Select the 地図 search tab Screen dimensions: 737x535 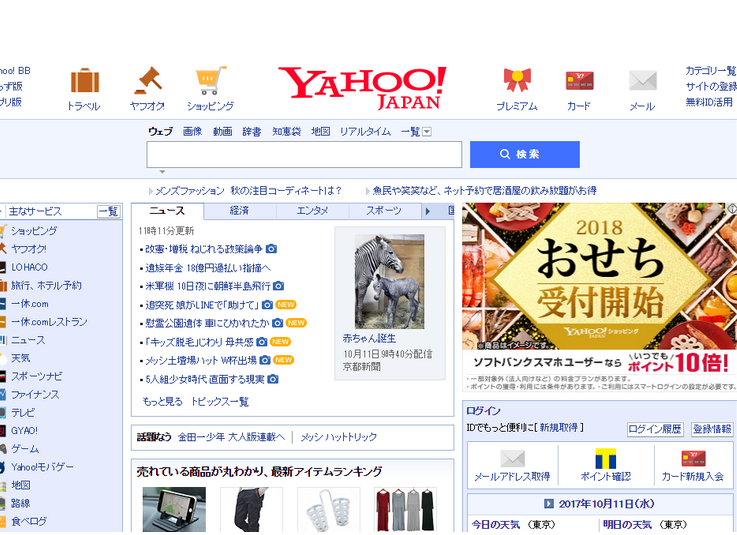[x=321, y=132]
